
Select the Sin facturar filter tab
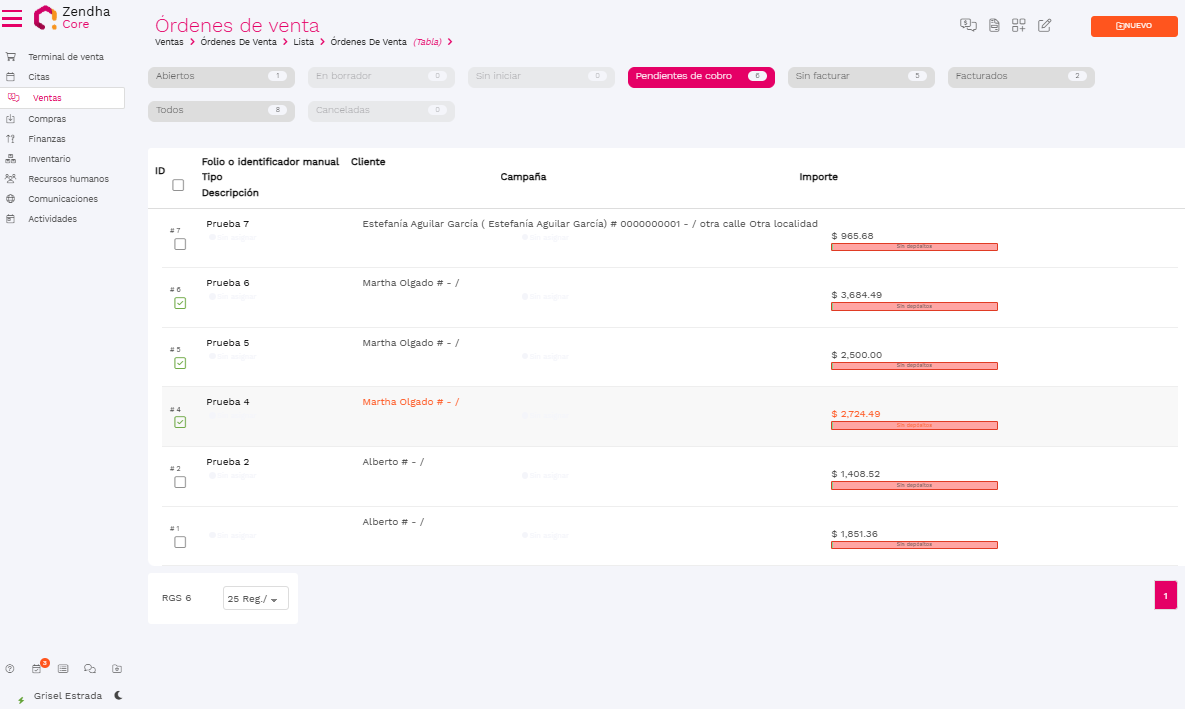(860, 77)
